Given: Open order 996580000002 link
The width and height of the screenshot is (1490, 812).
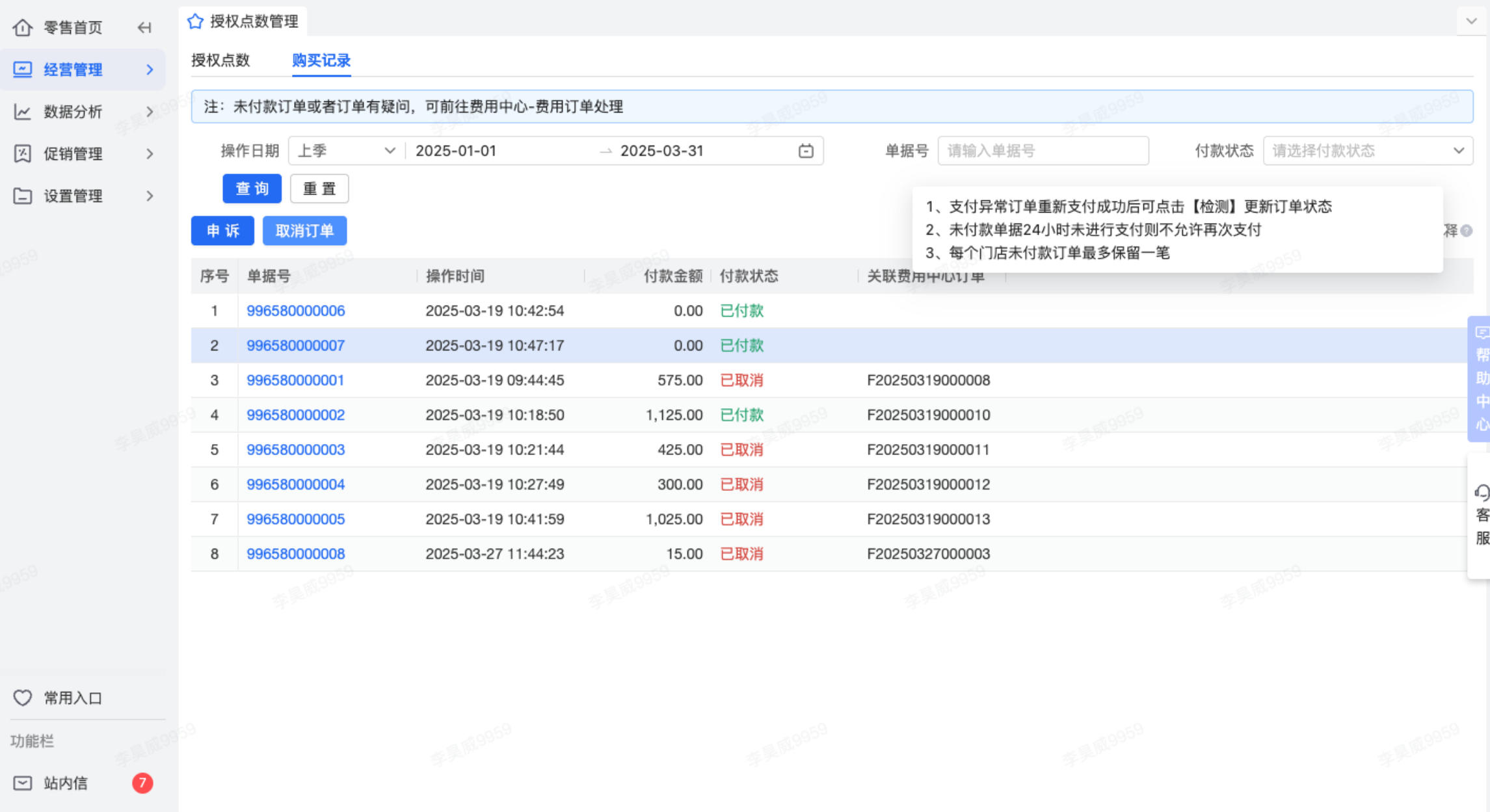Looking at the screenshot, I should tap(296, 415).
